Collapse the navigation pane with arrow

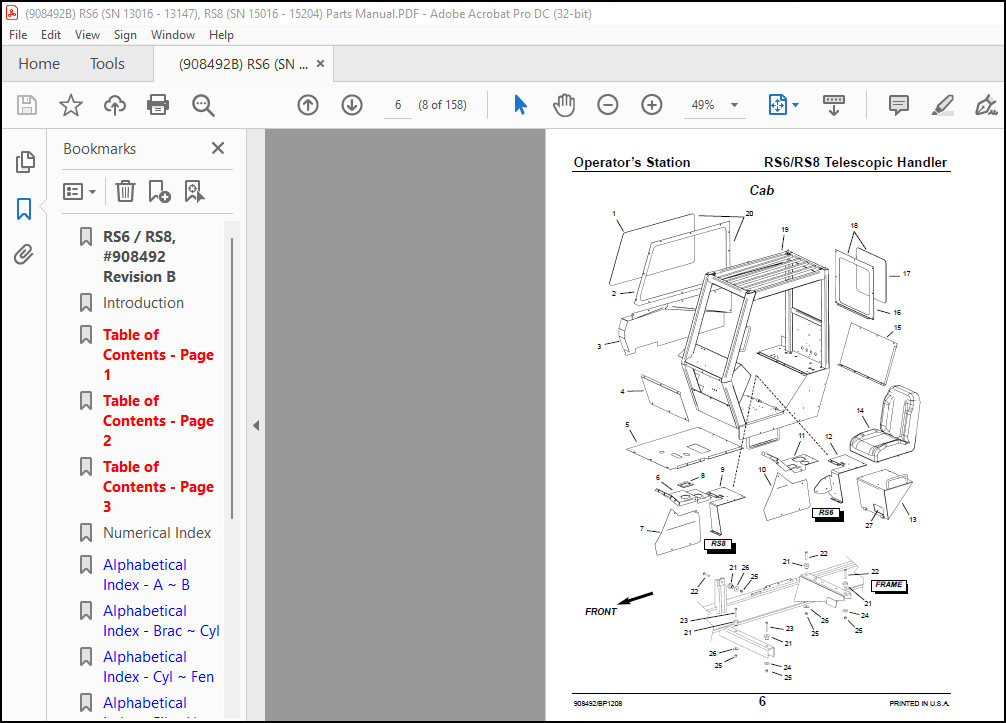click(256, 425)
